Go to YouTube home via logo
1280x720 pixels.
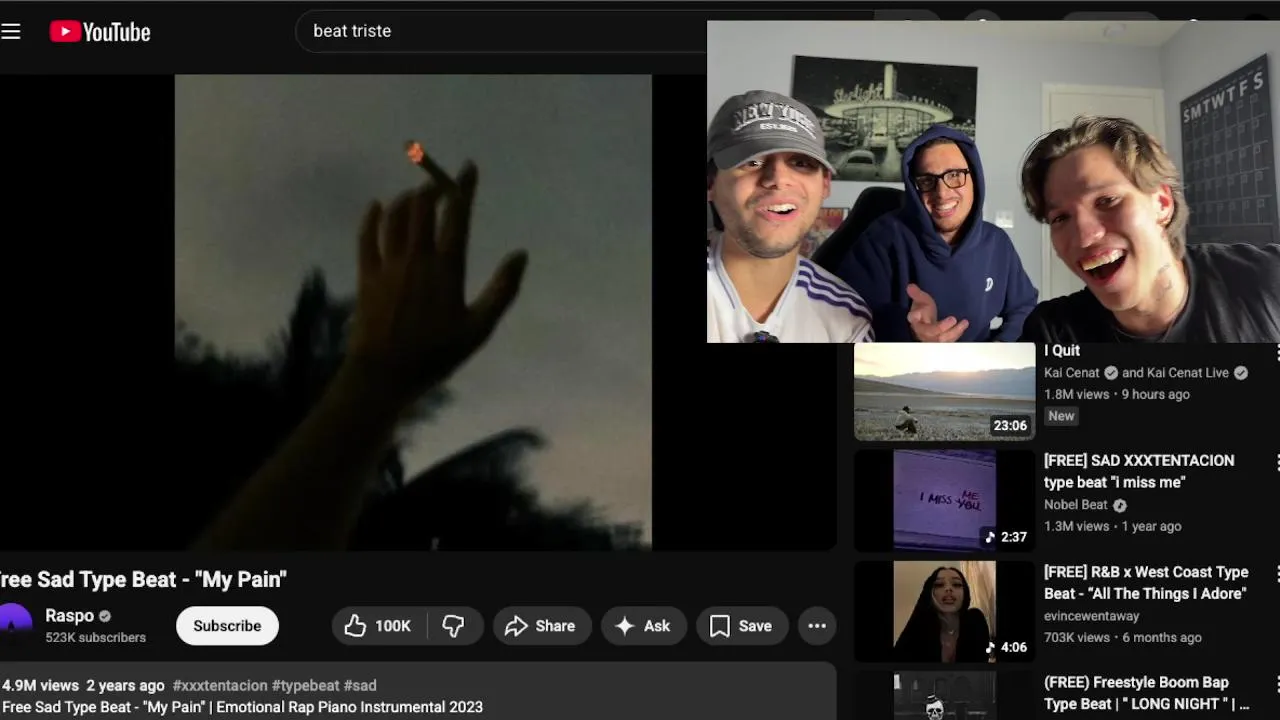pyautogui.click(x=100, y=32)
